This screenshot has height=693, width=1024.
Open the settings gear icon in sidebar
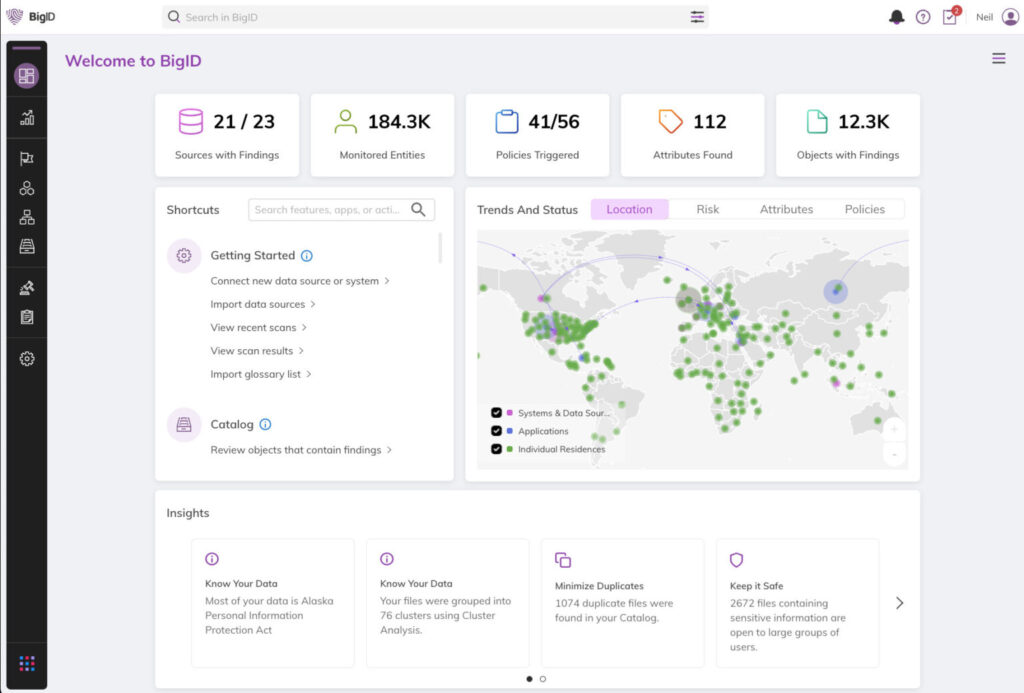click(27, 359)
